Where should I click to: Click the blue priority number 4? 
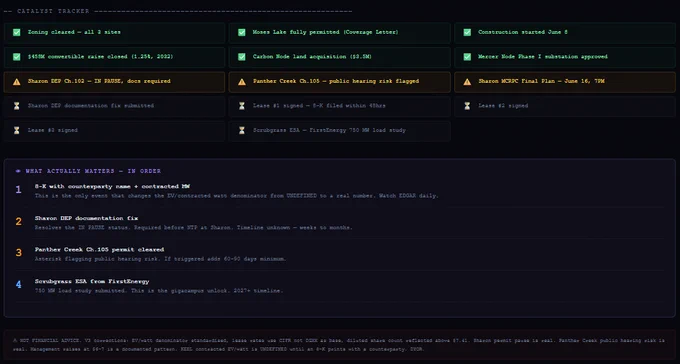(x=18, y=285)
